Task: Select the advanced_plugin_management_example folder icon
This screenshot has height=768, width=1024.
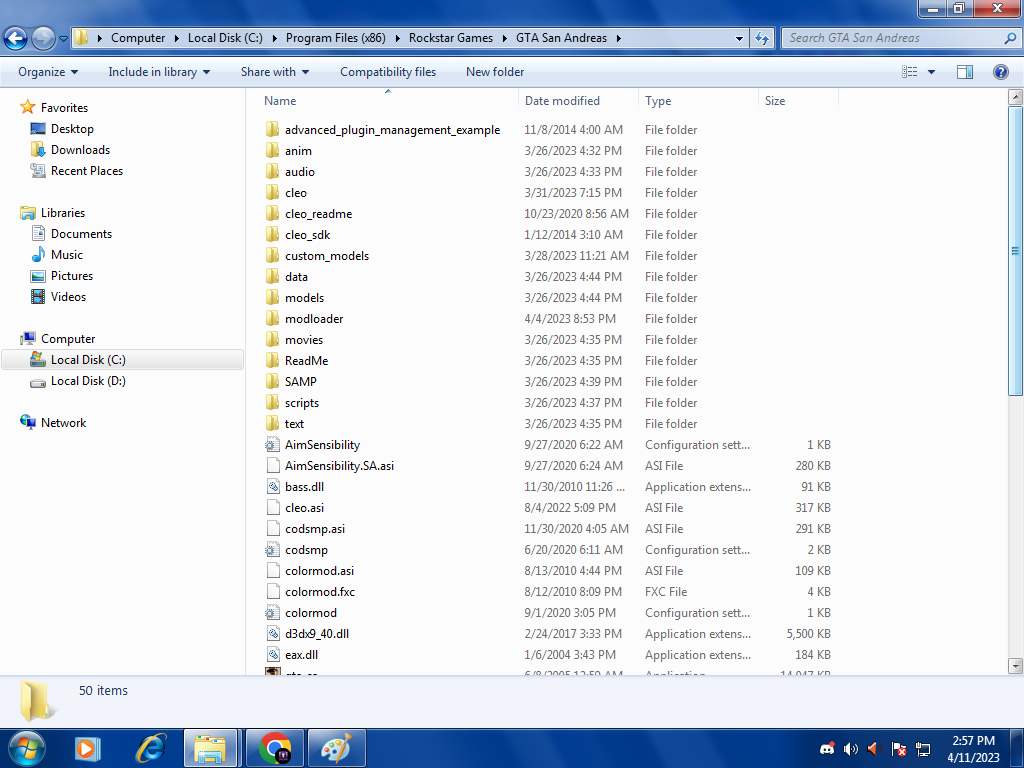Action: point(272,129)
